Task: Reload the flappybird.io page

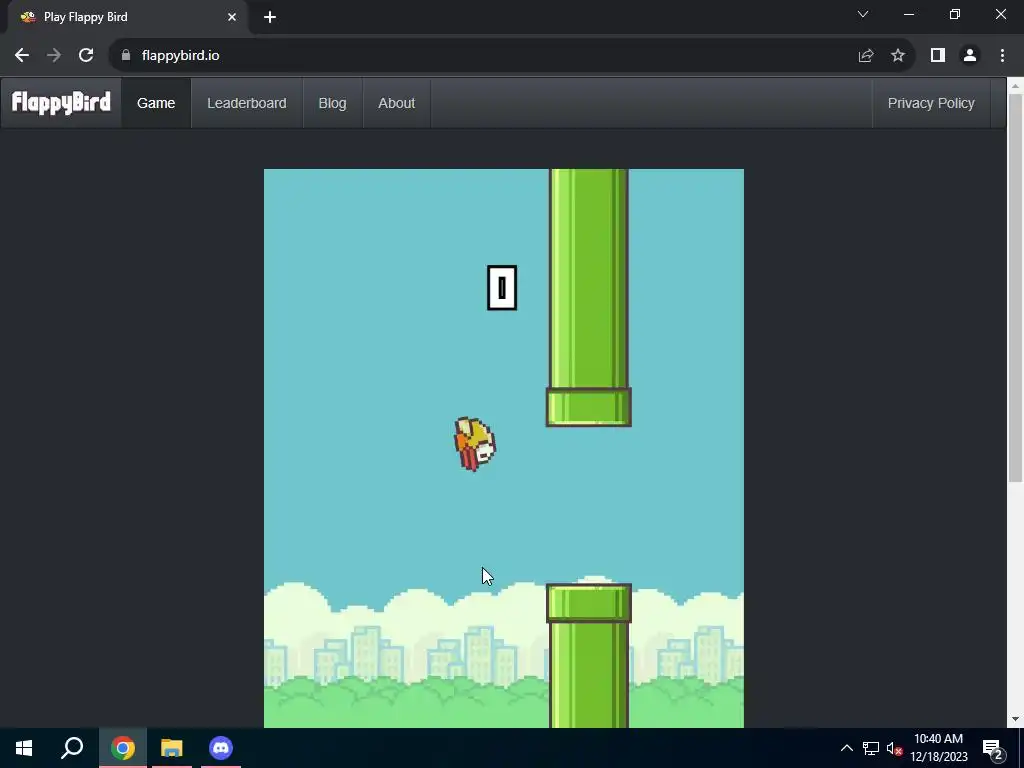Action: coord(86,56)
